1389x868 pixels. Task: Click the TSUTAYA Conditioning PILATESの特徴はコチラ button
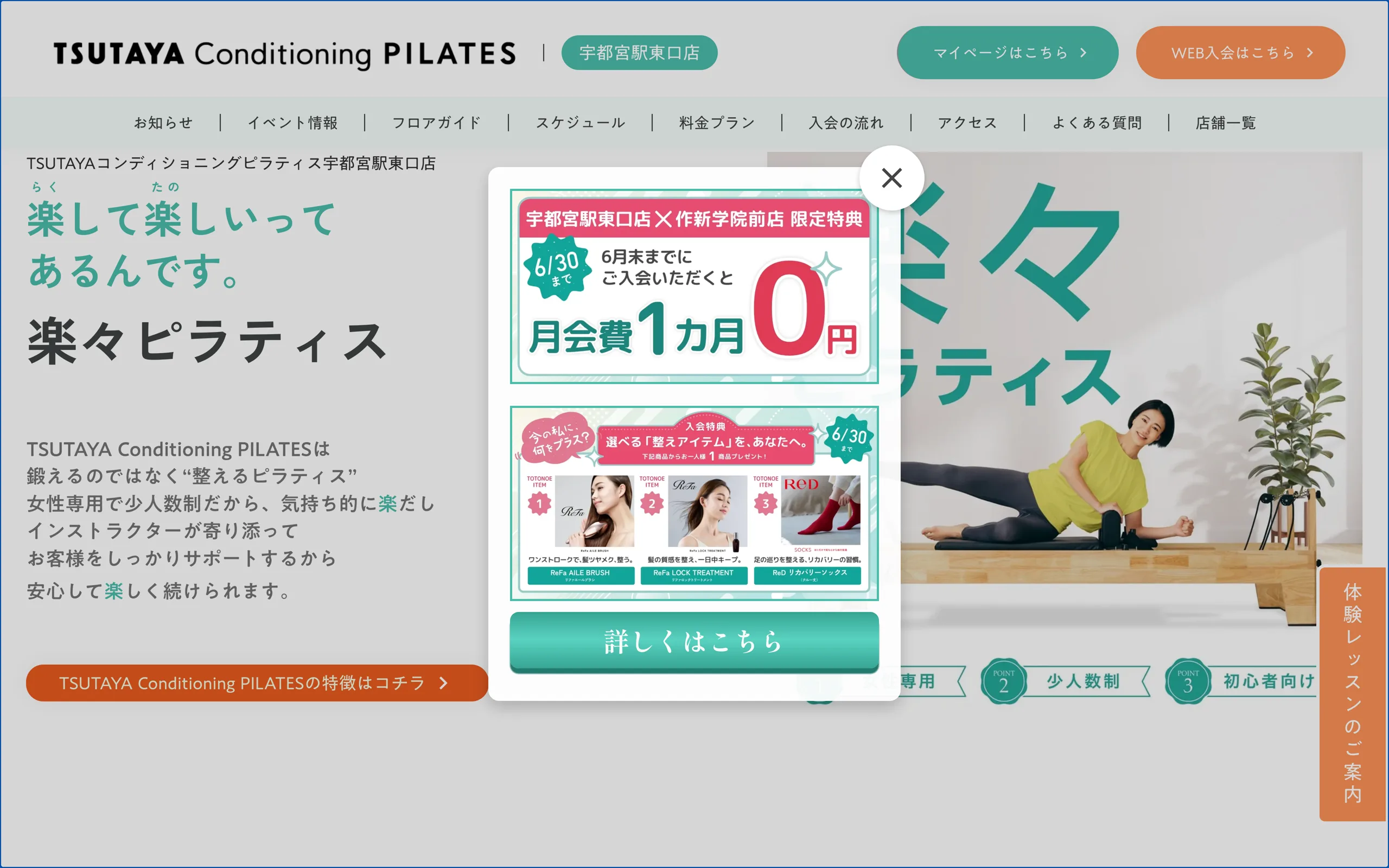257,683
